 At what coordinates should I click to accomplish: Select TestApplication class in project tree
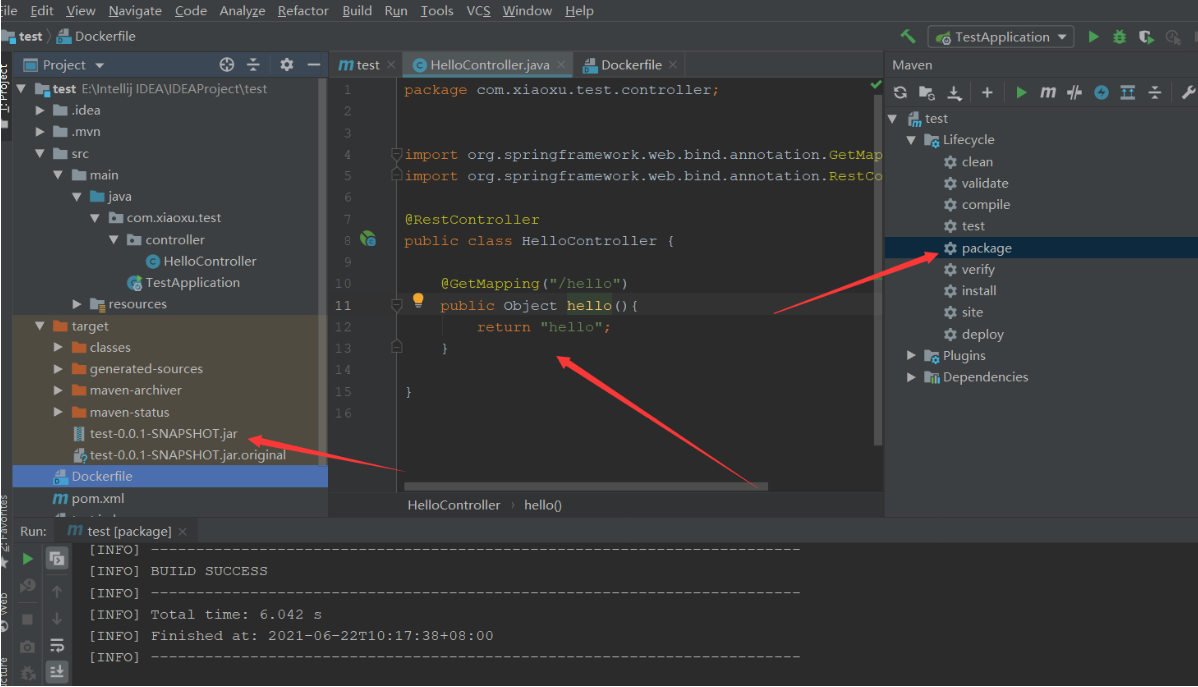(193, 283)
